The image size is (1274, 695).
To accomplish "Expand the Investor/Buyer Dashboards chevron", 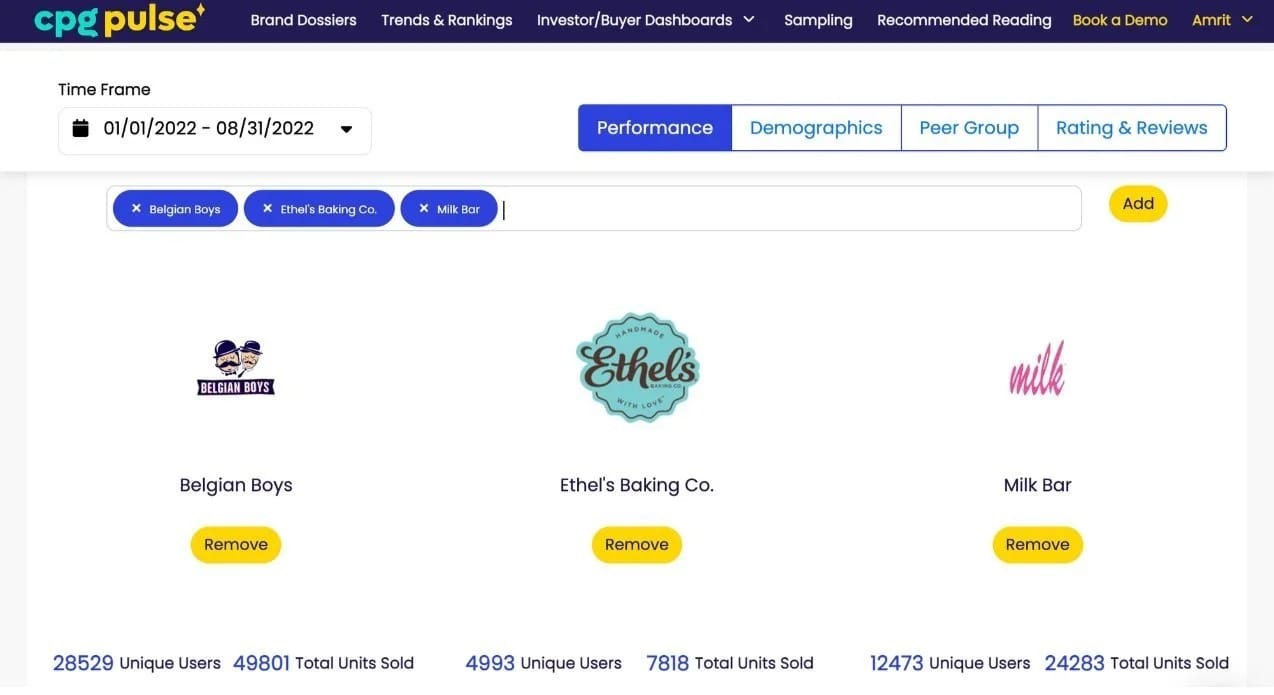I will click(x=749, y=19).
